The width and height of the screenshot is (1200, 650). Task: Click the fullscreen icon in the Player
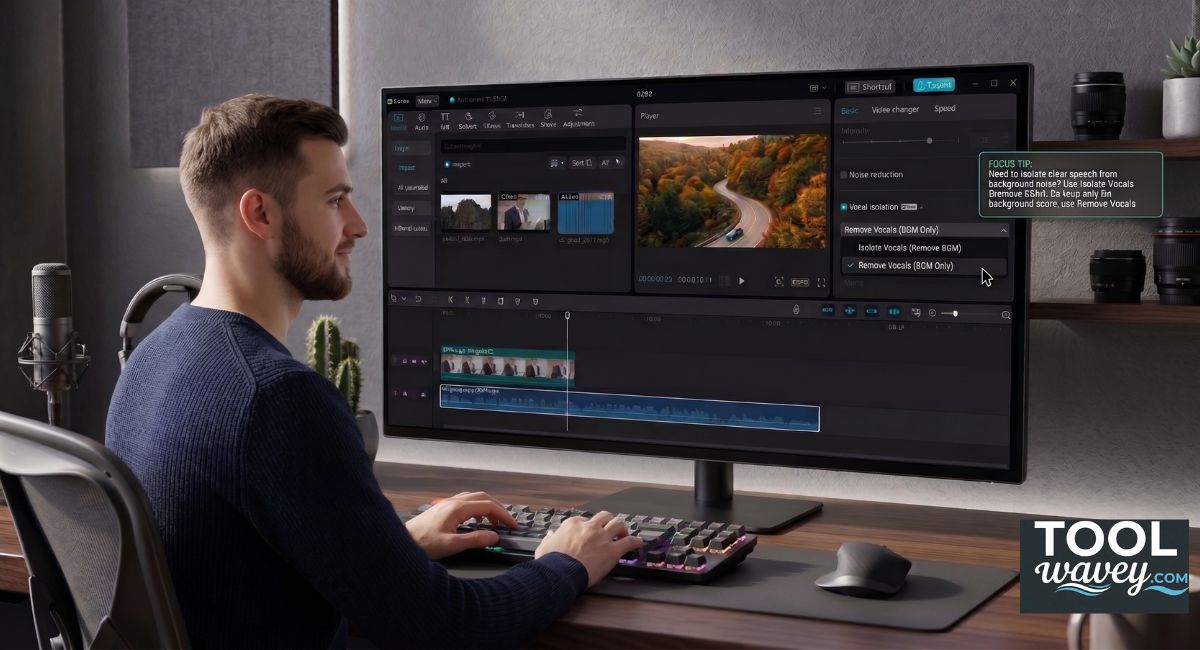(822, 282)
